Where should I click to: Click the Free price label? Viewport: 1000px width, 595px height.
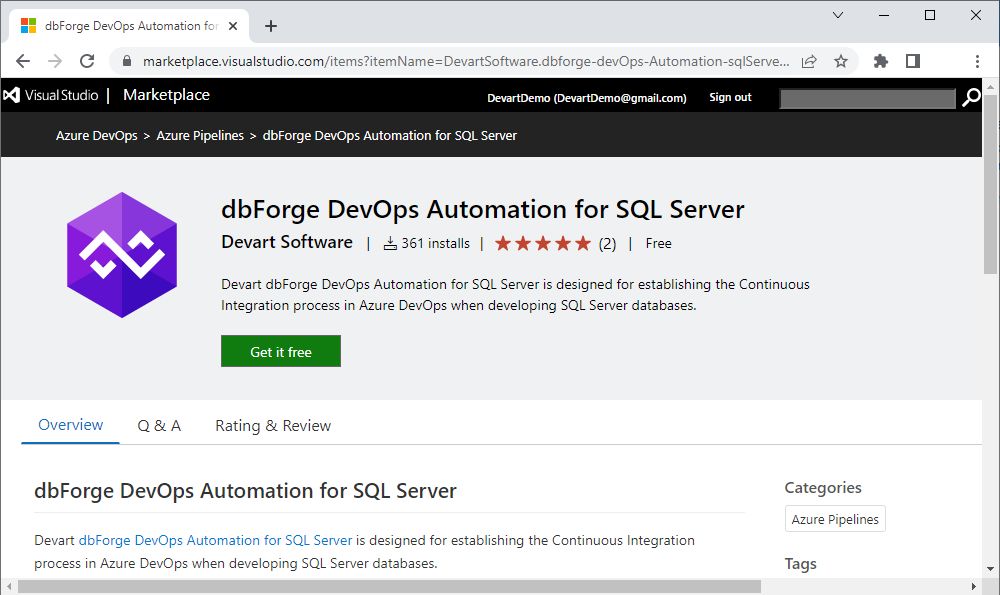(x=658, y=244)
